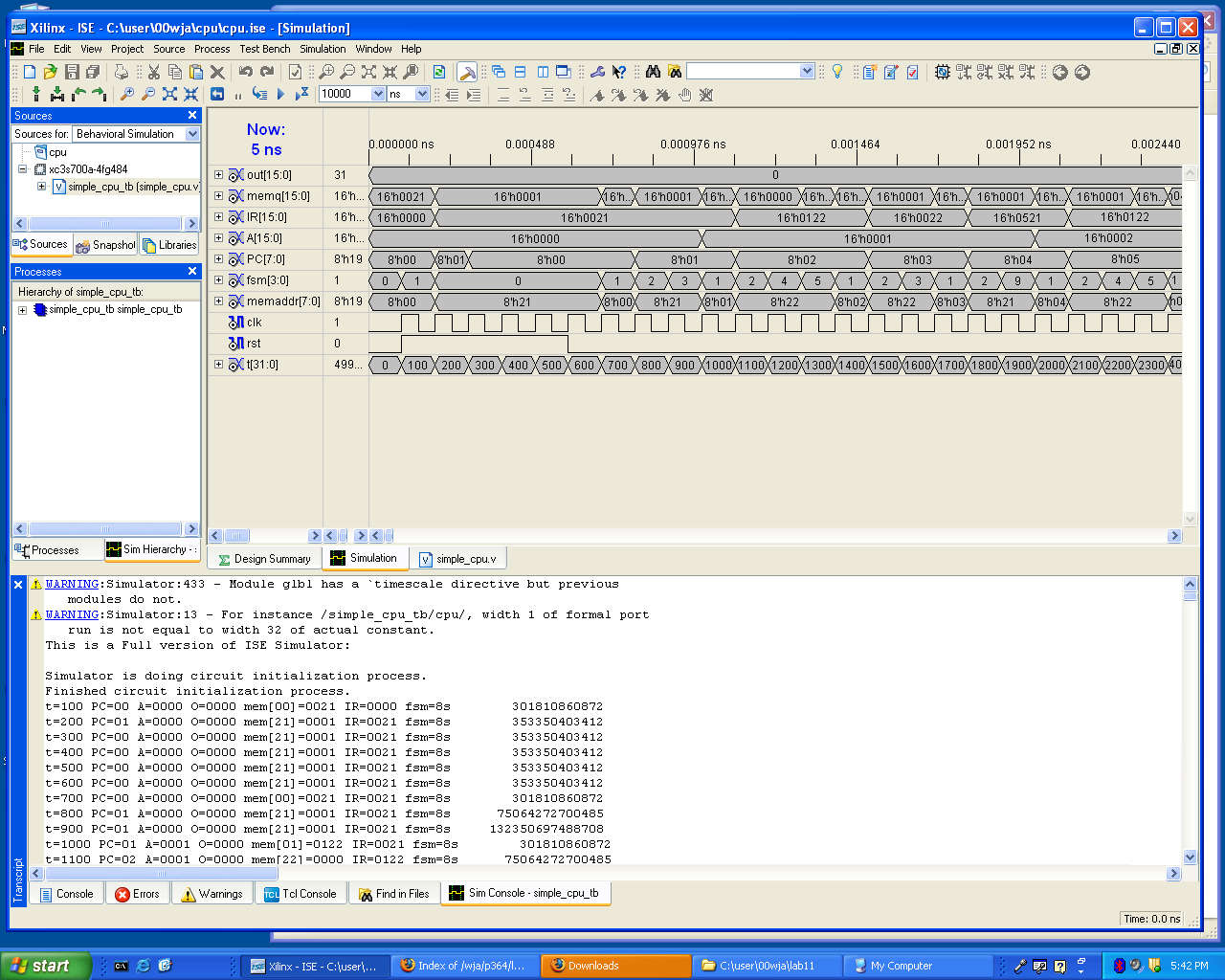Open the Windows Start menu

[46, 966]
